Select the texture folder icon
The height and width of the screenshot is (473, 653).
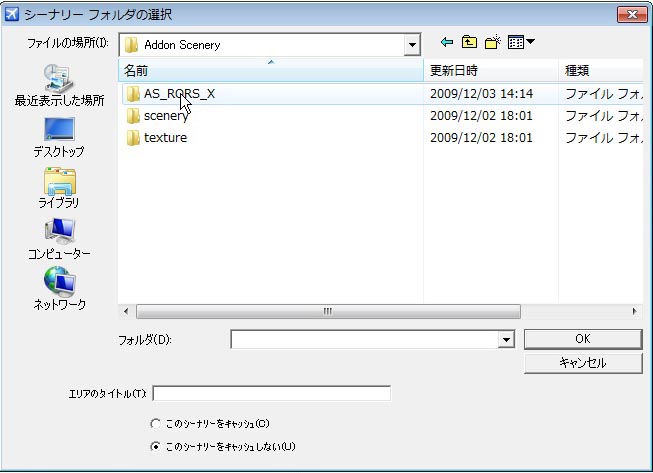click(x=133, y=138)
